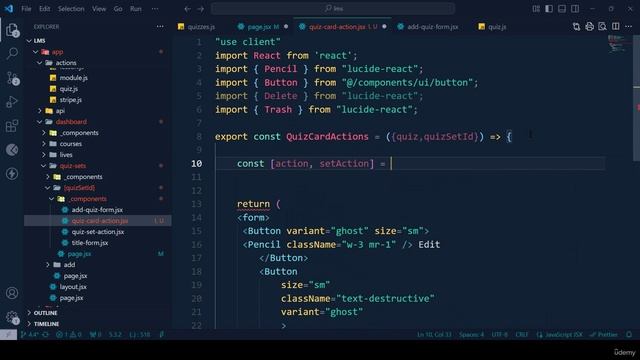Click the command center search box
Image resolution: width=640 pixels, height=360 pixels.
tap(333, 9)
